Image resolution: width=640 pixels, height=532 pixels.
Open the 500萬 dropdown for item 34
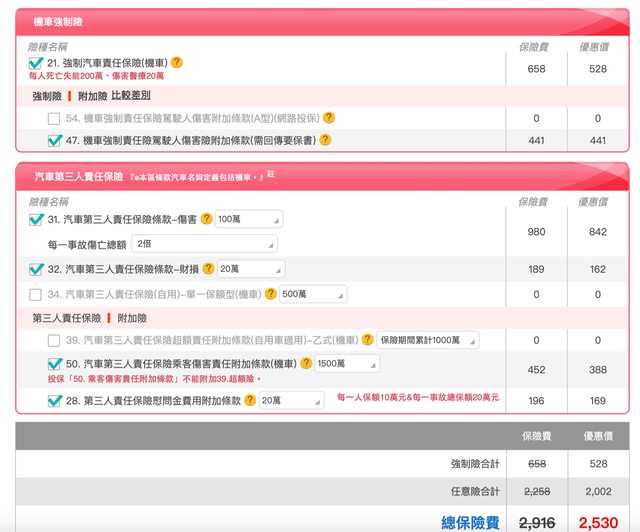pyautogui.click(x=312, y=294)
